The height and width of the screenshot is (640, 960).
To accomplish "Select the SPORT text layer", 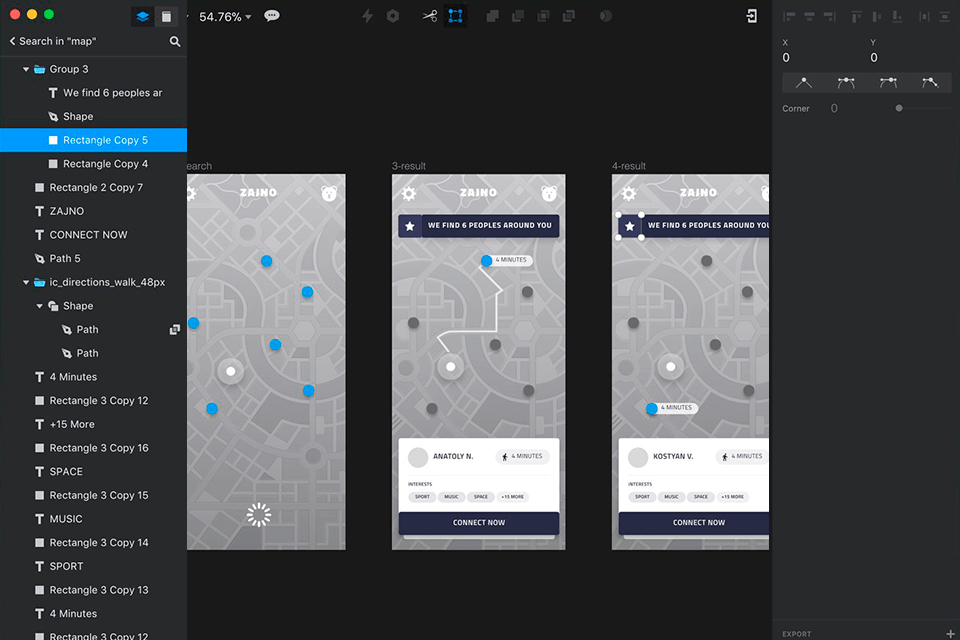I will tap(93, 567).
